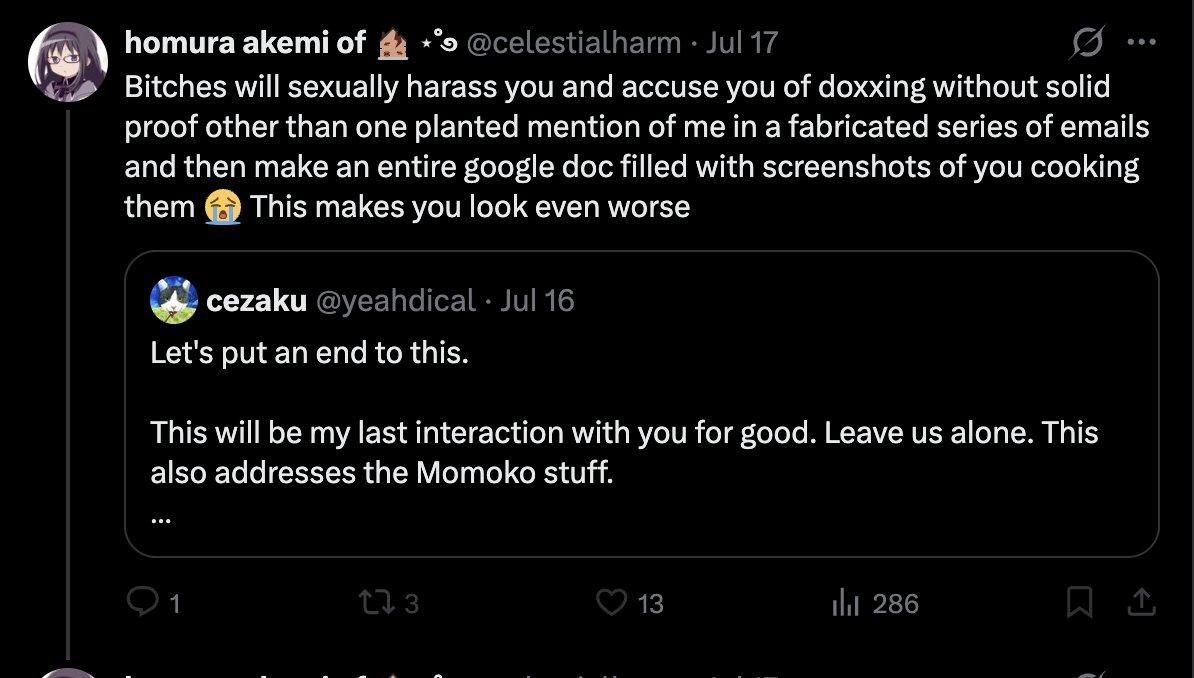Open the Jul 16 quoted timestamp
This screenshot has width=1194, height=678.
[x=537, y=301]
